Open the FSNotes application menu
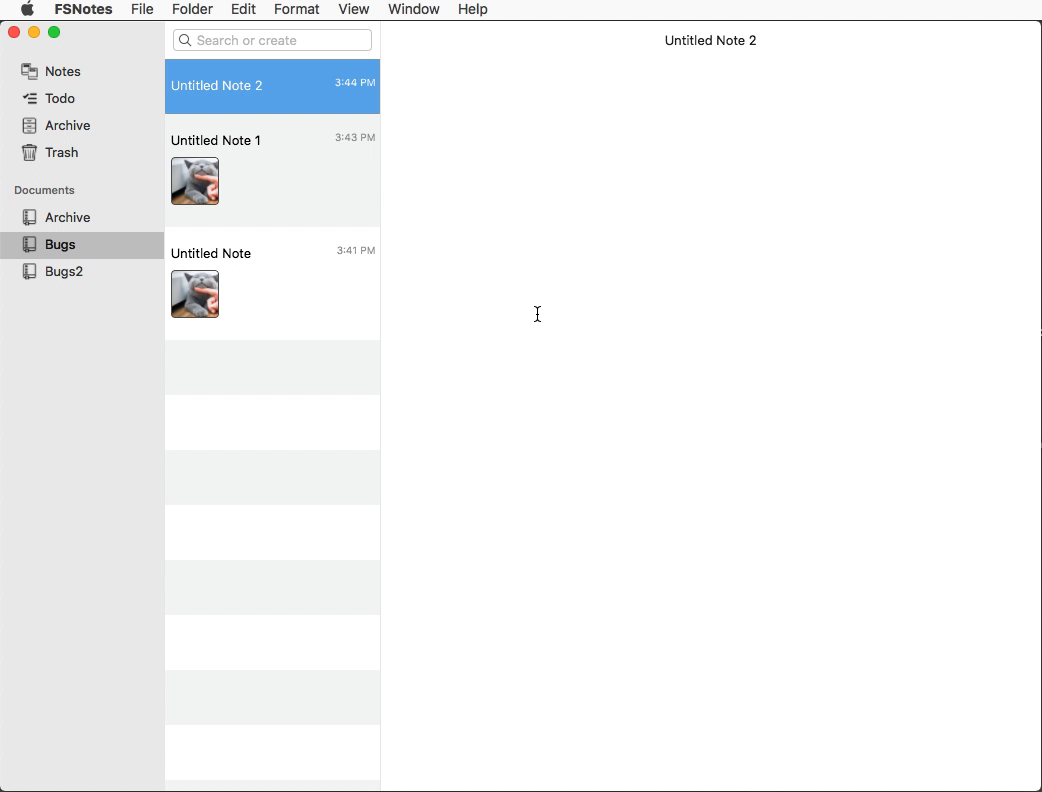The image size is (1042, 792). coord(83,9)
